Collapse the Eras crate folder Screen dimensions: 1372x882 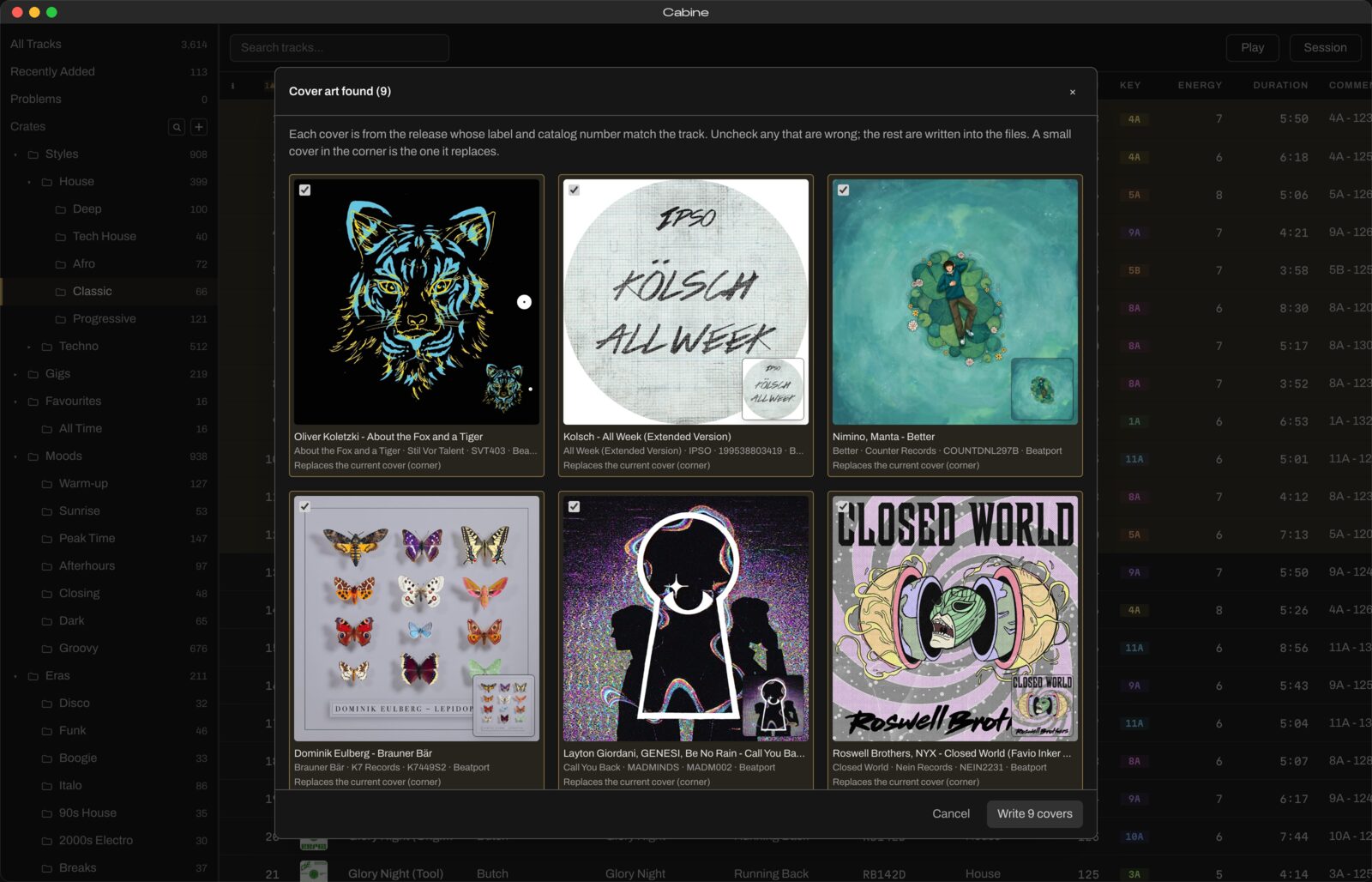(x=15, y=676)
